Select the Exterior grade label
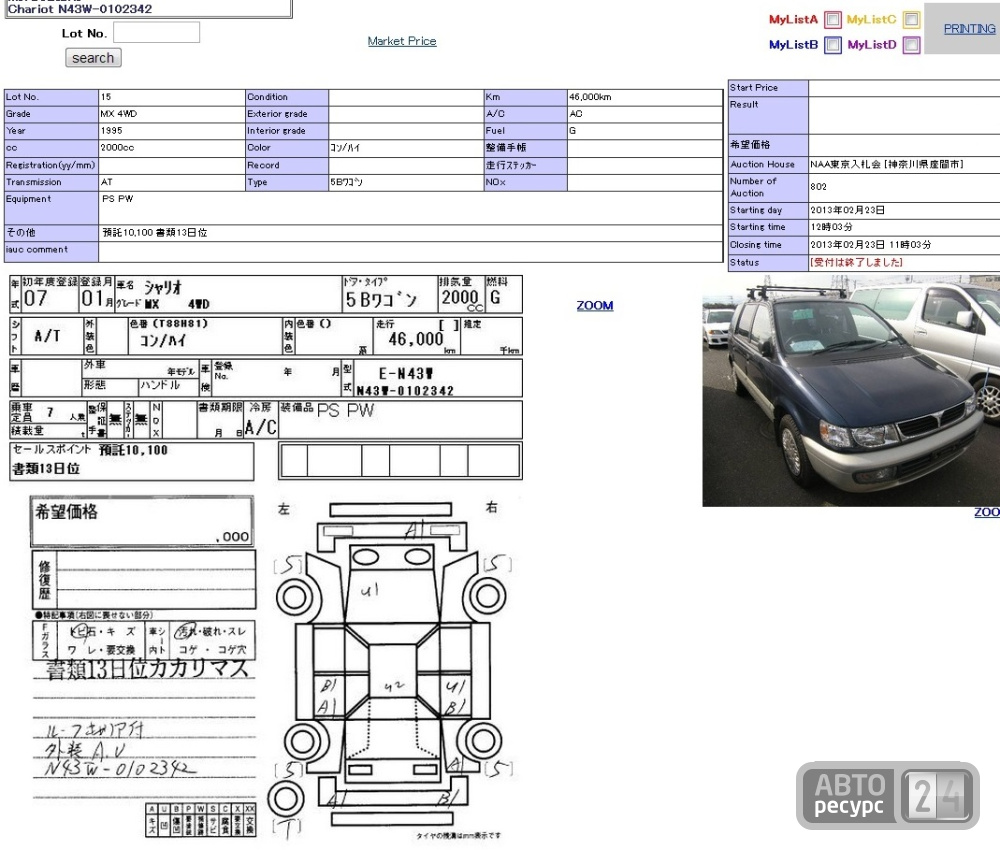This screenshot has width=1000, height=850. coord(277,114)
